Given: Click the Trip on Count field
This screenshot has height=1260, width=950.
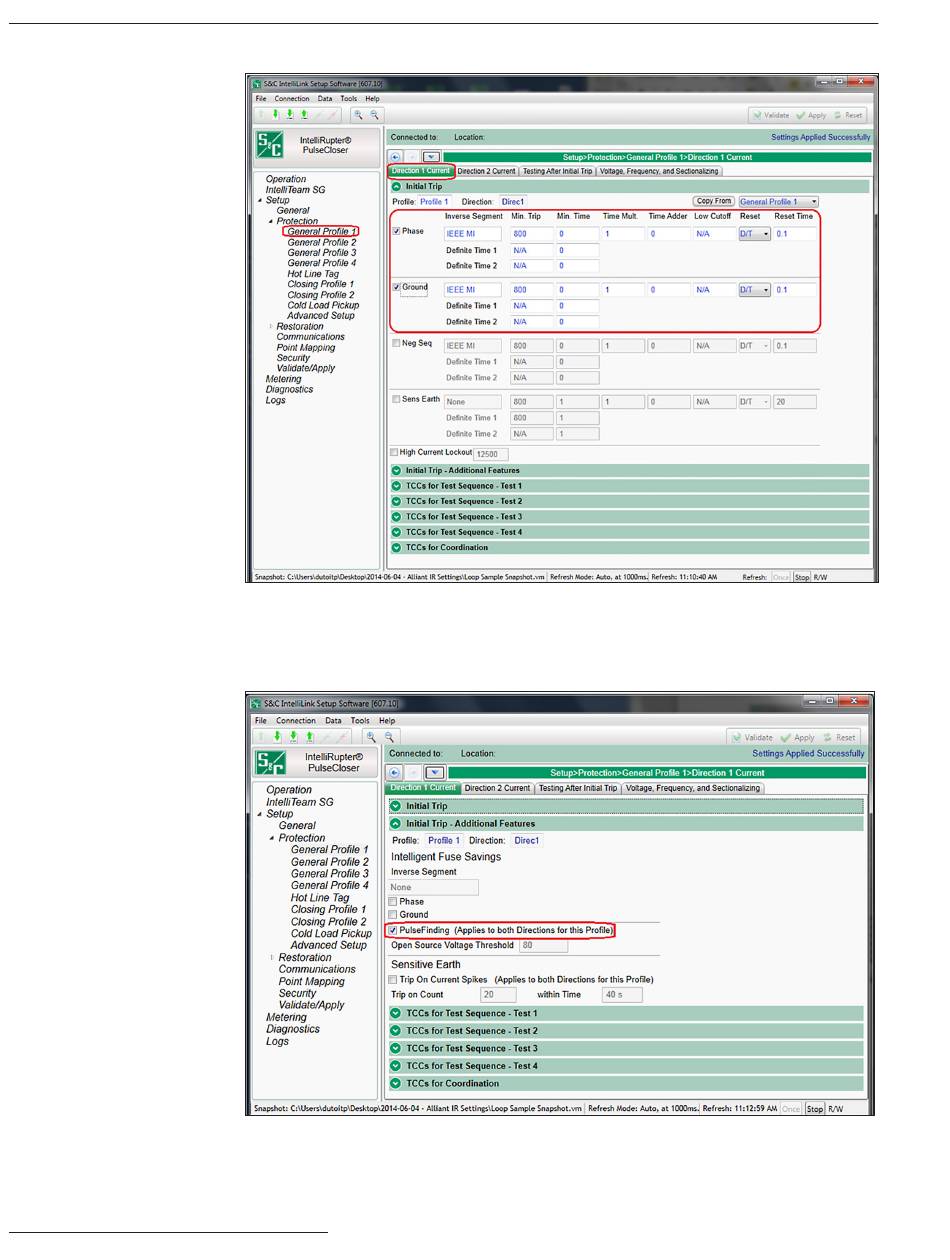Looking at the screenshot, I should pyautogui.click(x=498, y=995).
